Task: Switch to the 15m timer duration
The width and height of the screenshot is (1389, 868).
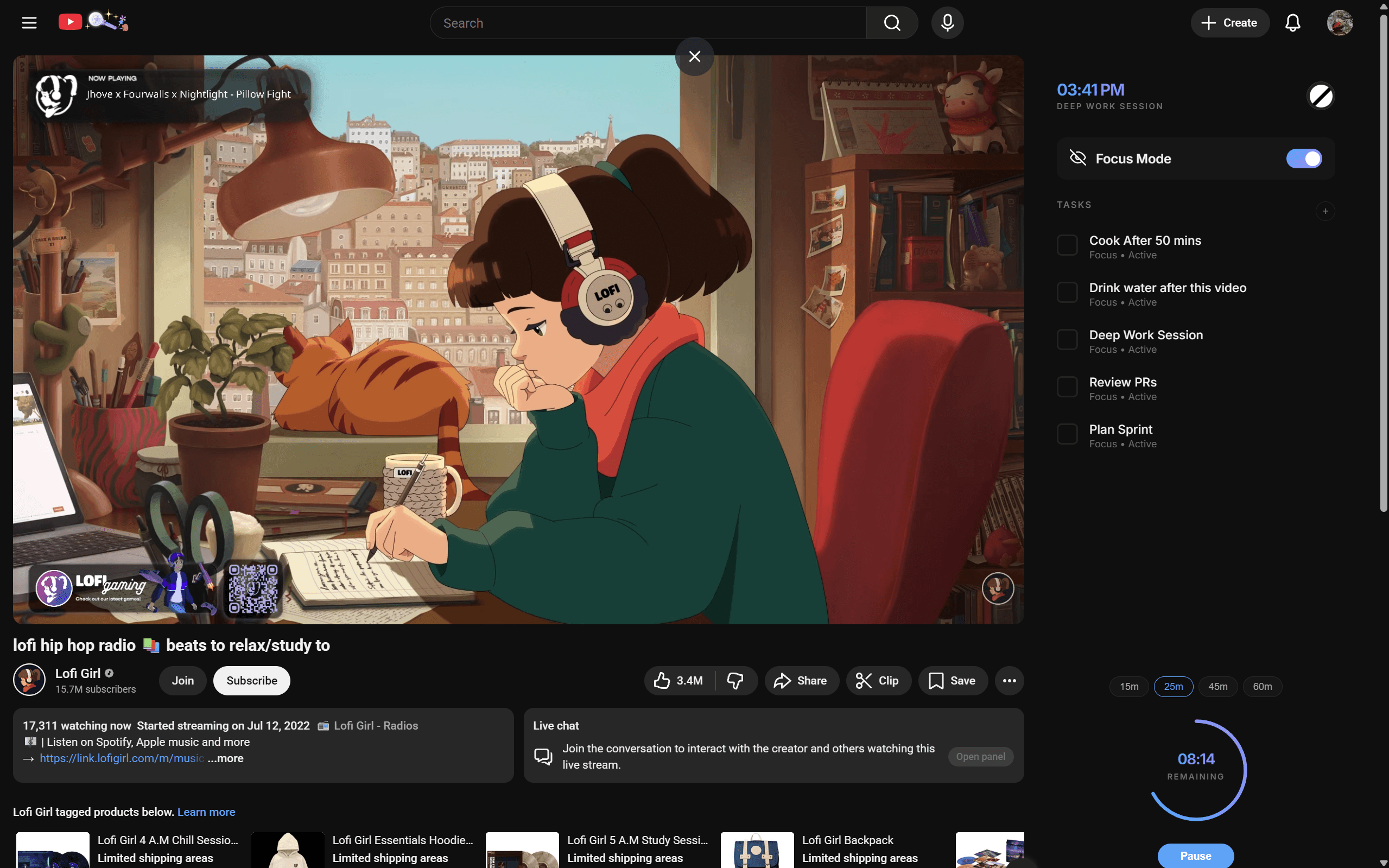Action: [1128, 686]
